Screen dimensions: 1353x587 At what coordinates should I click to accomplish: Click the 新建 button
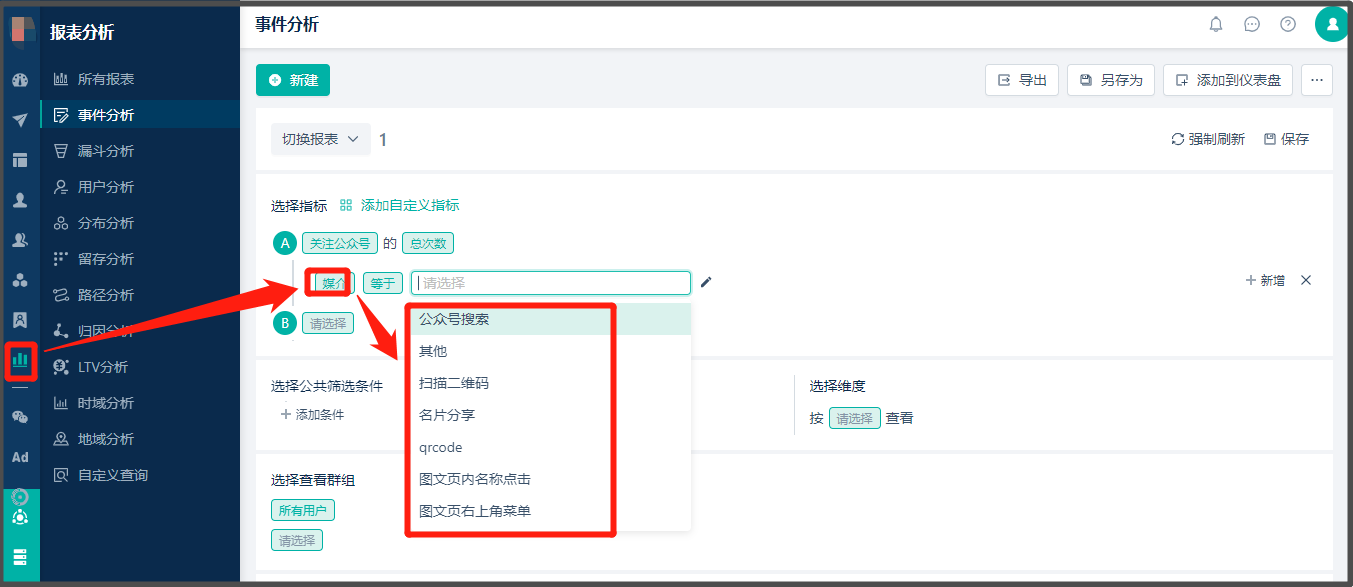coord(292,80)
